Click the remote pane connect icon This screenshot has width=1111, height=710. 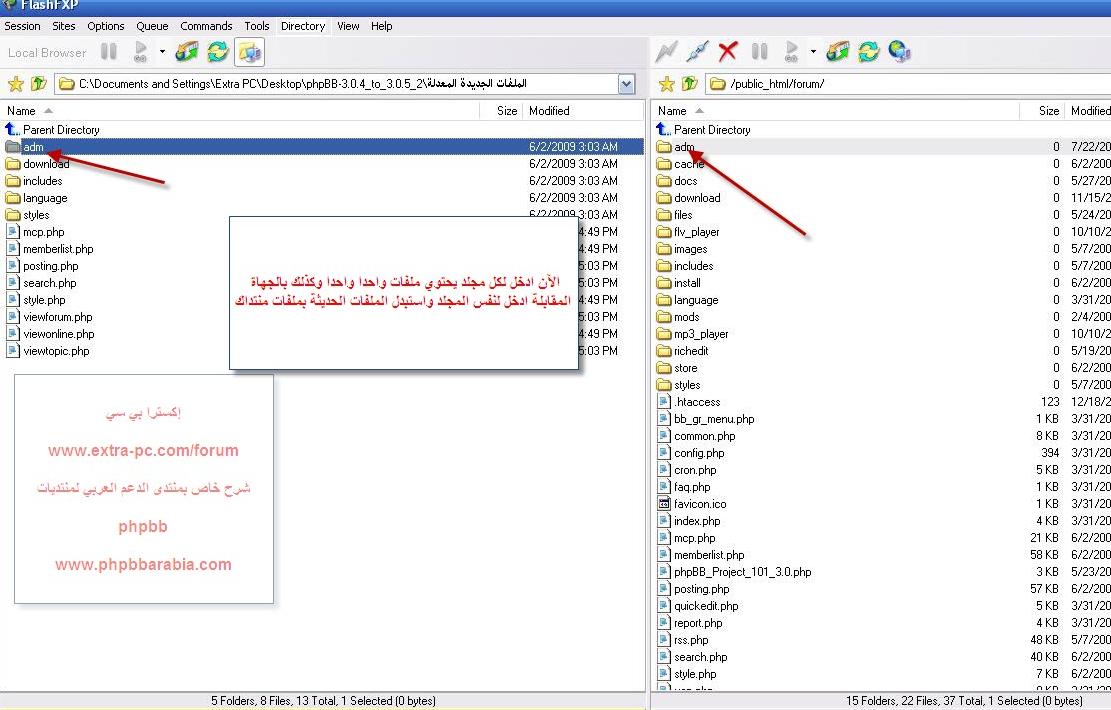point(666,52)
